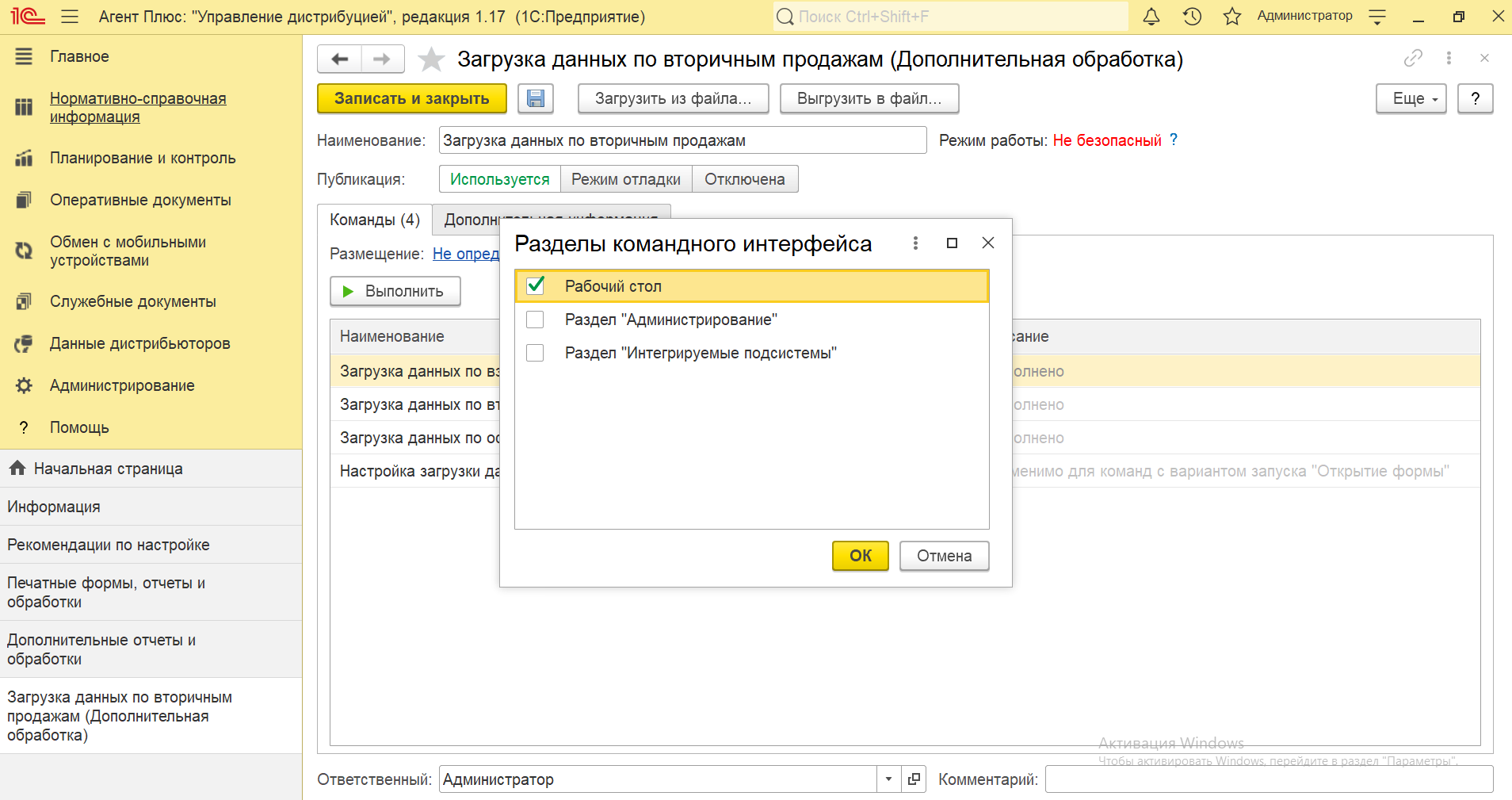1512x800 pixels.
Task: Switch to the Дополнительная информация tab
Action: click(x=552, y=220)
